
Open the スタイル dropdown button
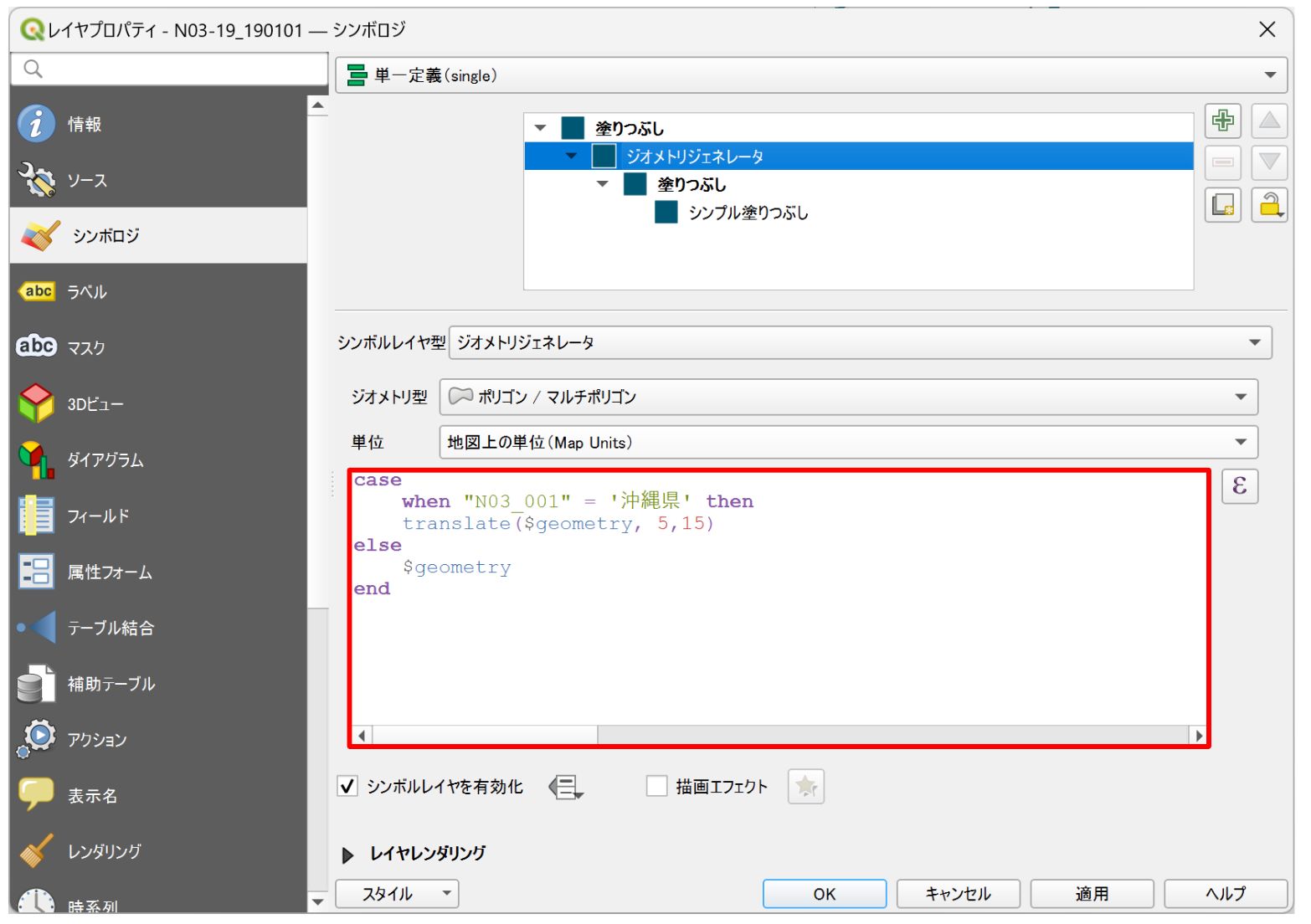click(397, 894)
